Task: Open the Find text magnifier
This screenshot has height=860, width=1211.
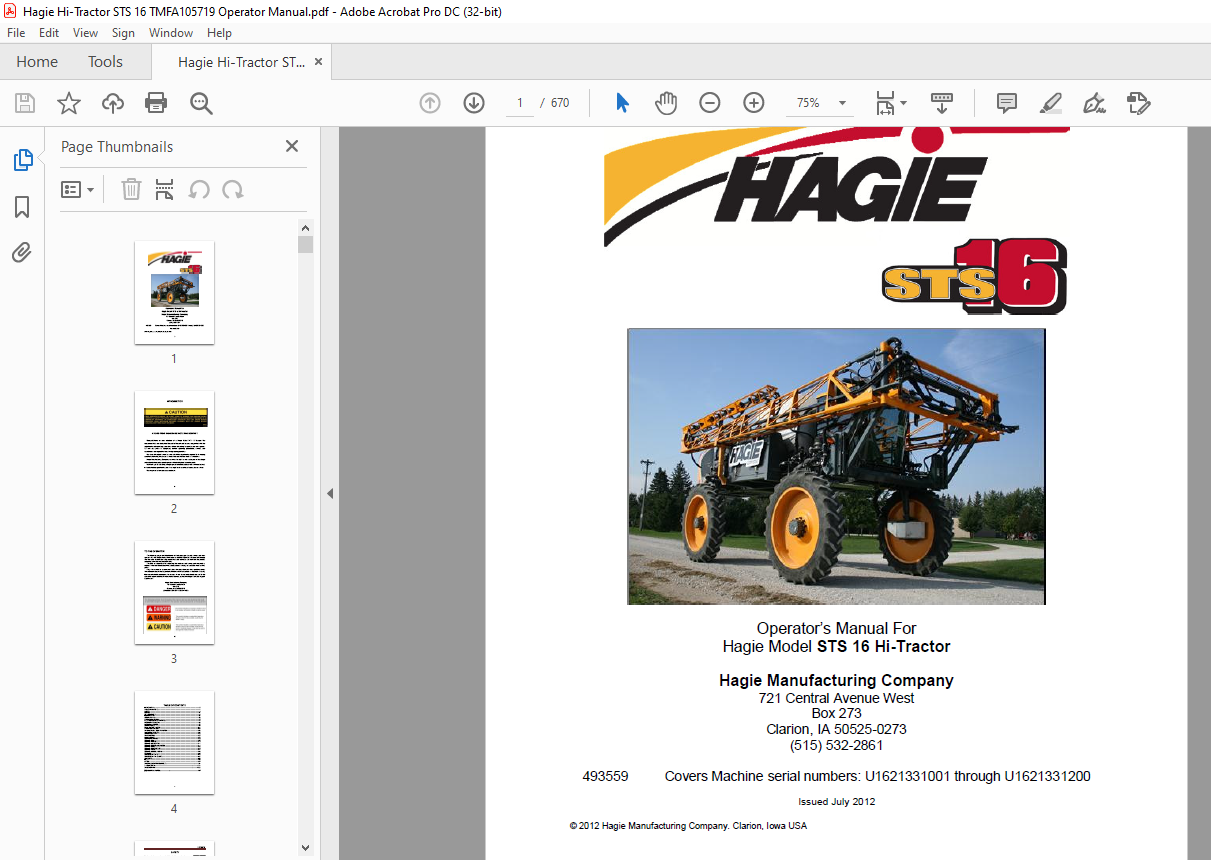Action: 201,103
